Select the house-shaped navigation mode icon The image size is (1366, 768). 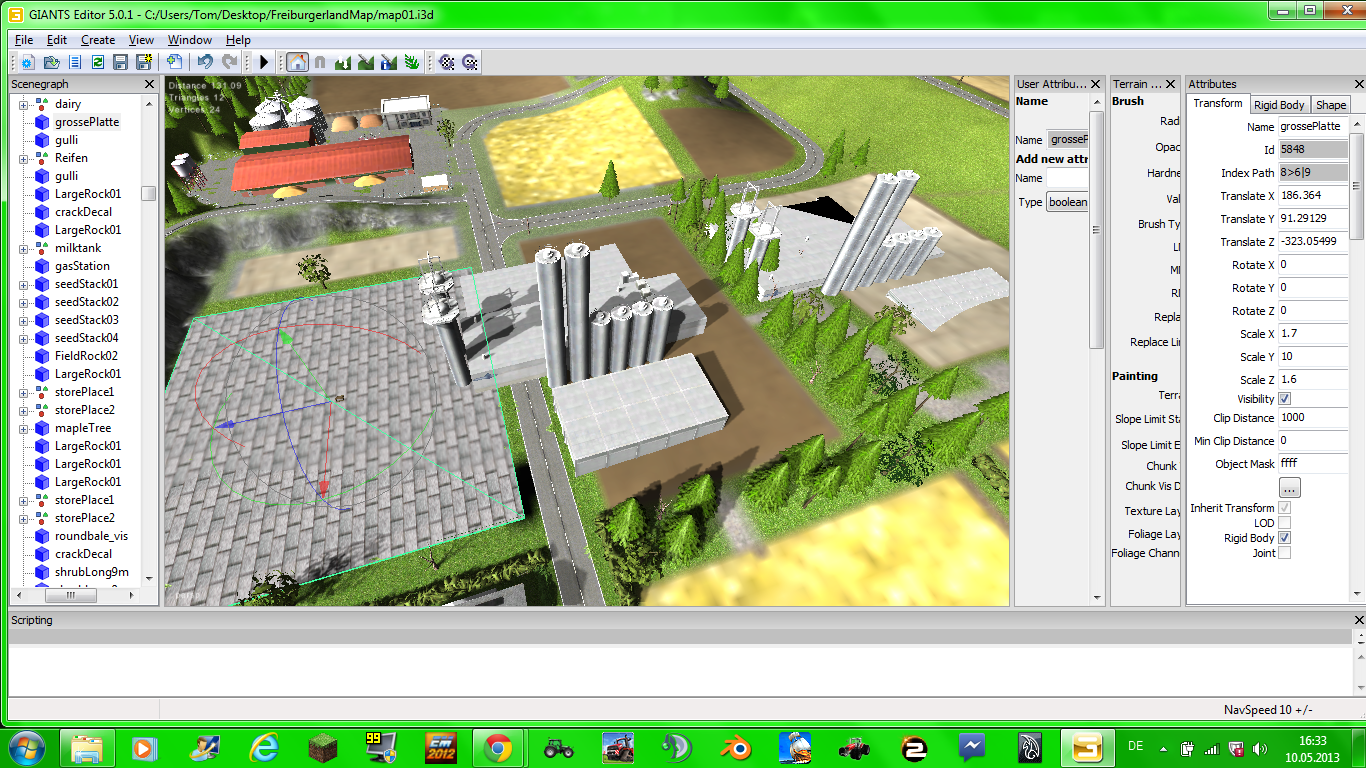[x=298, y=62]
